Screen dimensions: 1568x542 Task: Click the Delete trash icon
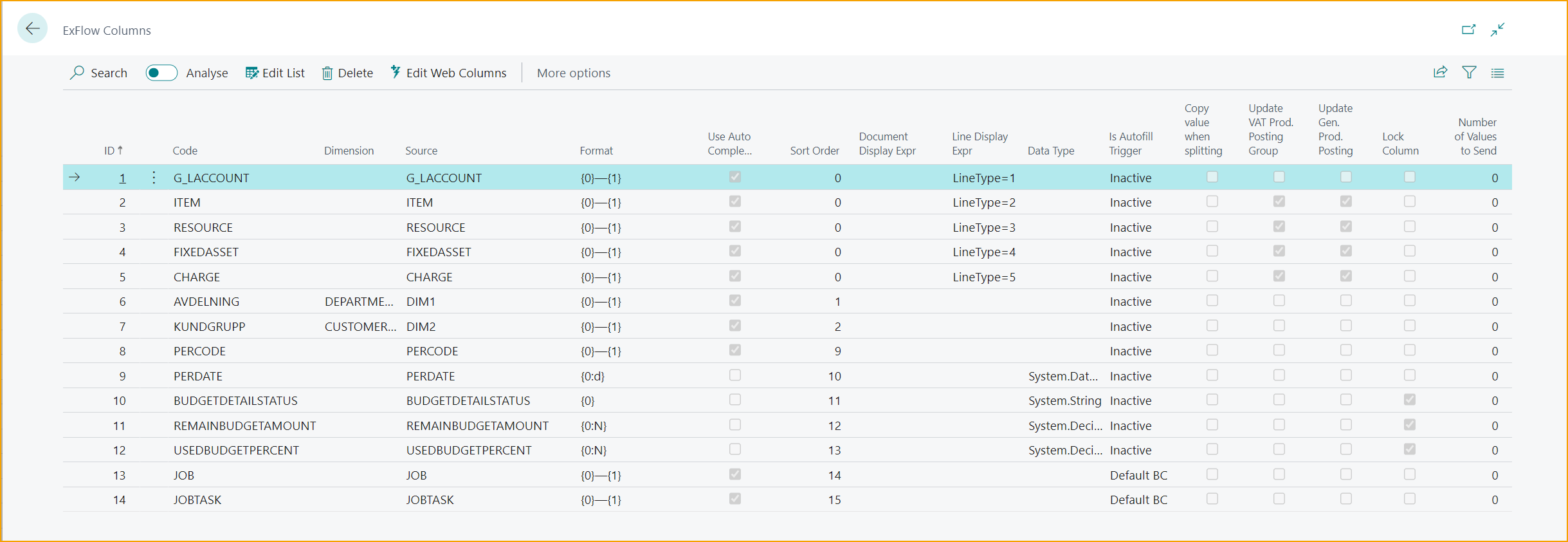pyautogui.click(x=327, y=73)
